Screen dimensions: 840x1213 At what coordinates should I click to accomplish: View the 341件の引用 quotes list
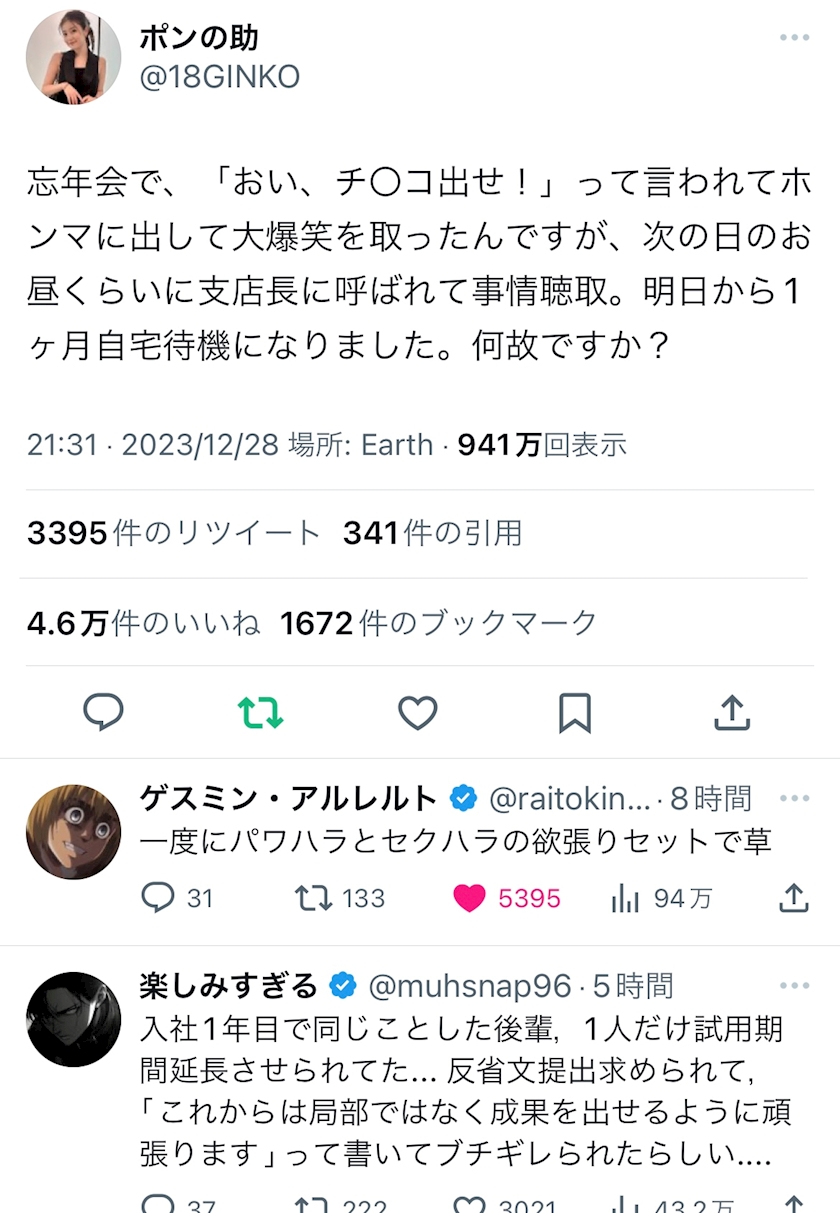point(432,534)
